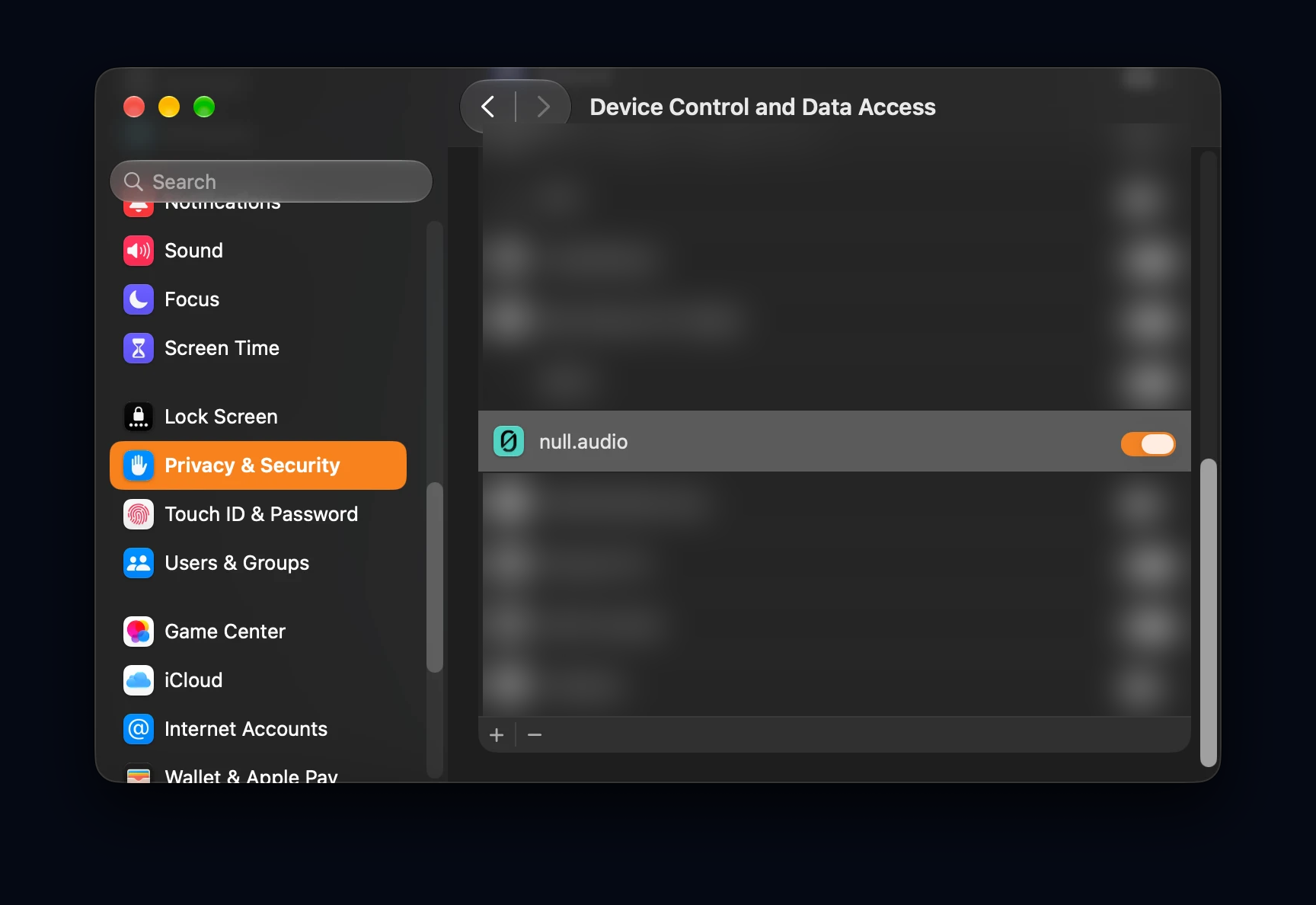Screen dimensions: 1316x905
Task: Click in the Search field
Action: point(271,181)
